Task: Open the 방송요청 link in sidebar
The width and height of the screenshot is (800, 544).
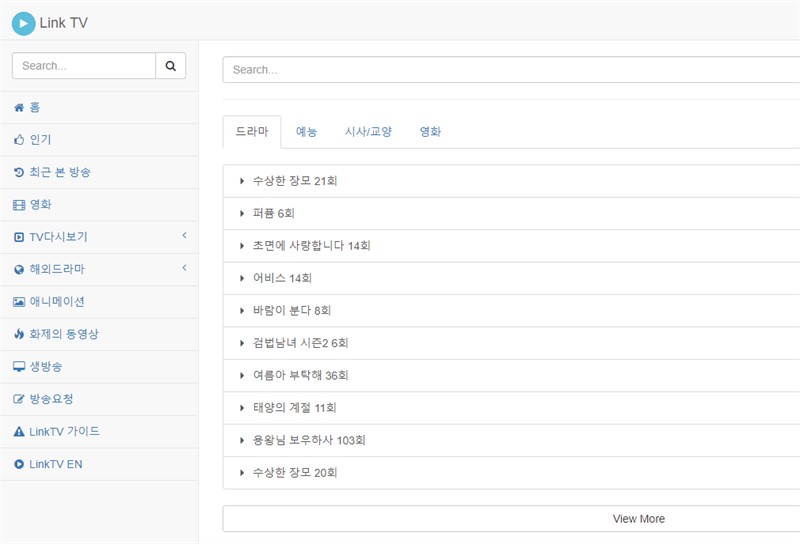Action: click(x=51, y=399)
